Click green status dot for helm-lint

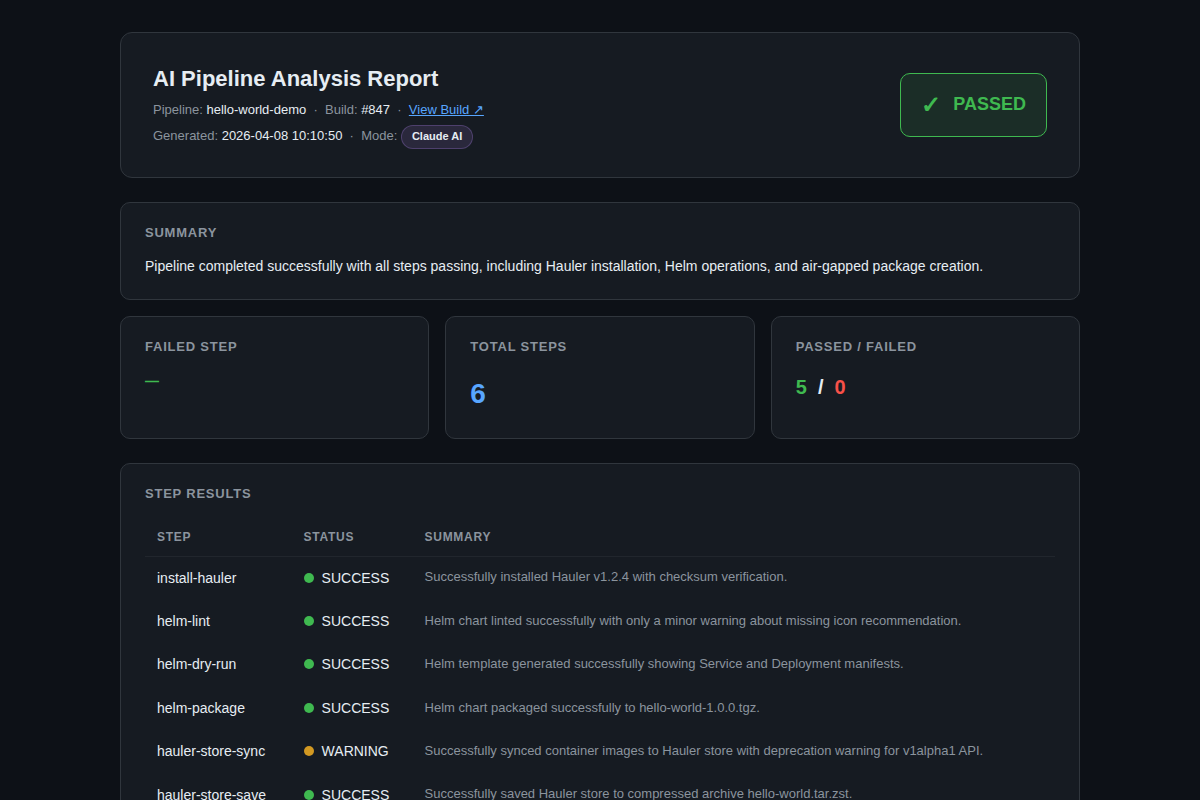tap(309, 621)
